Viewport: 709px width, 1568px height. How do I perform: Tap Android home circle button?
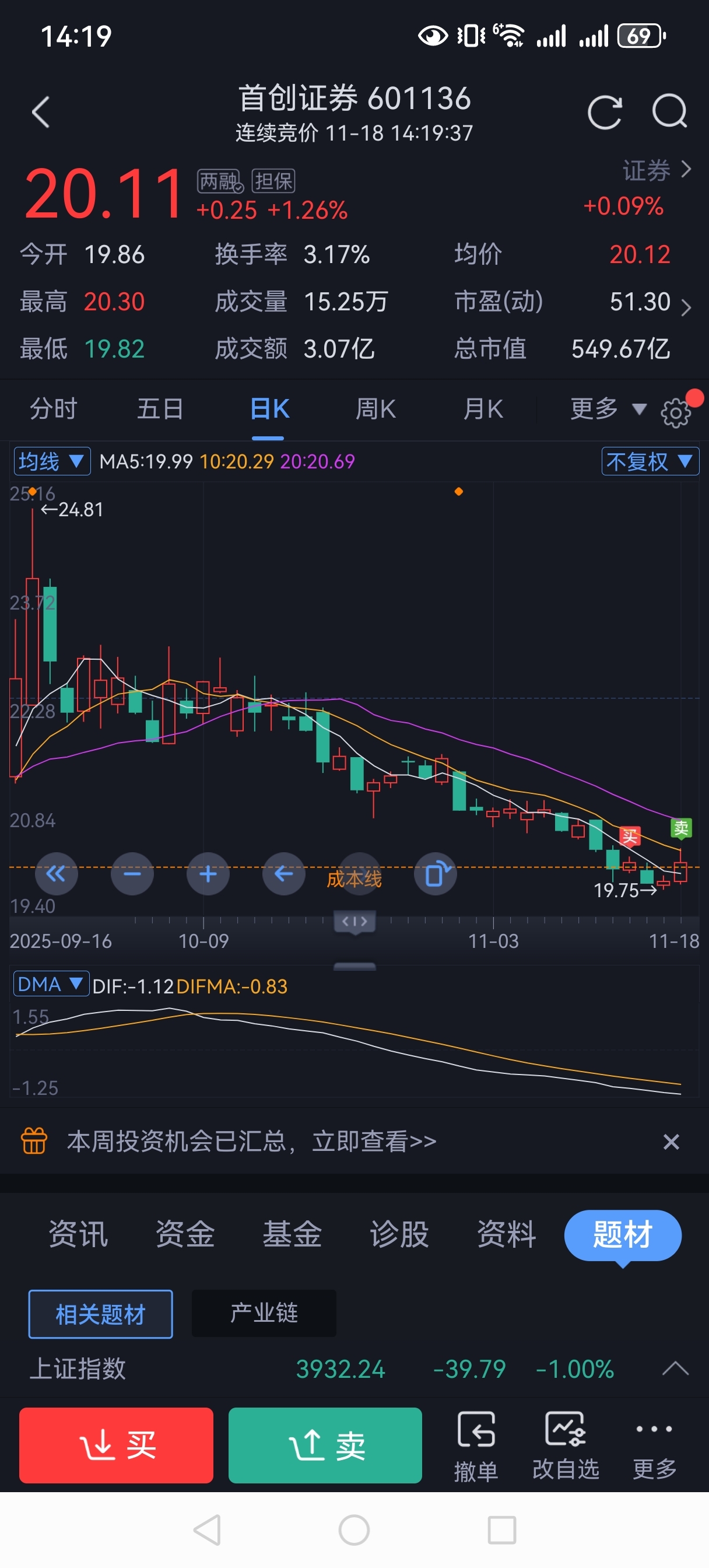(x=354, y=1529)
